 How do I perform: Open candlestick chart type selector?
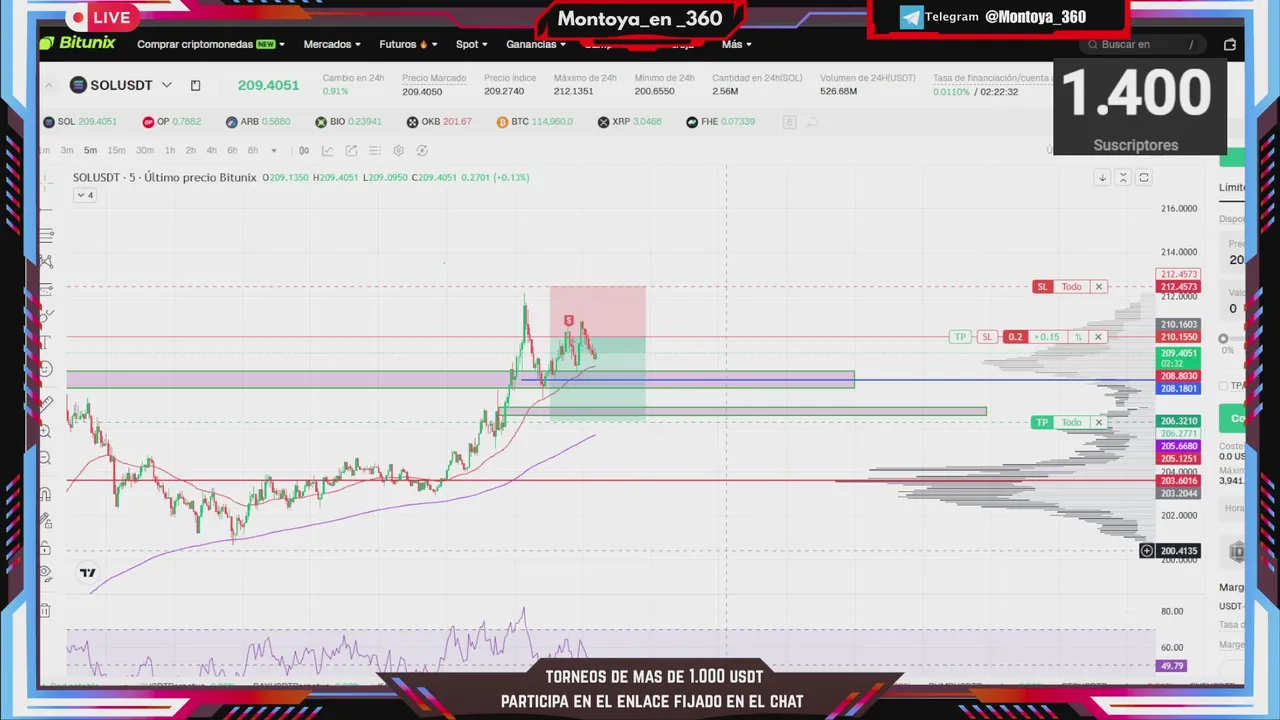[x=304, y=151]
